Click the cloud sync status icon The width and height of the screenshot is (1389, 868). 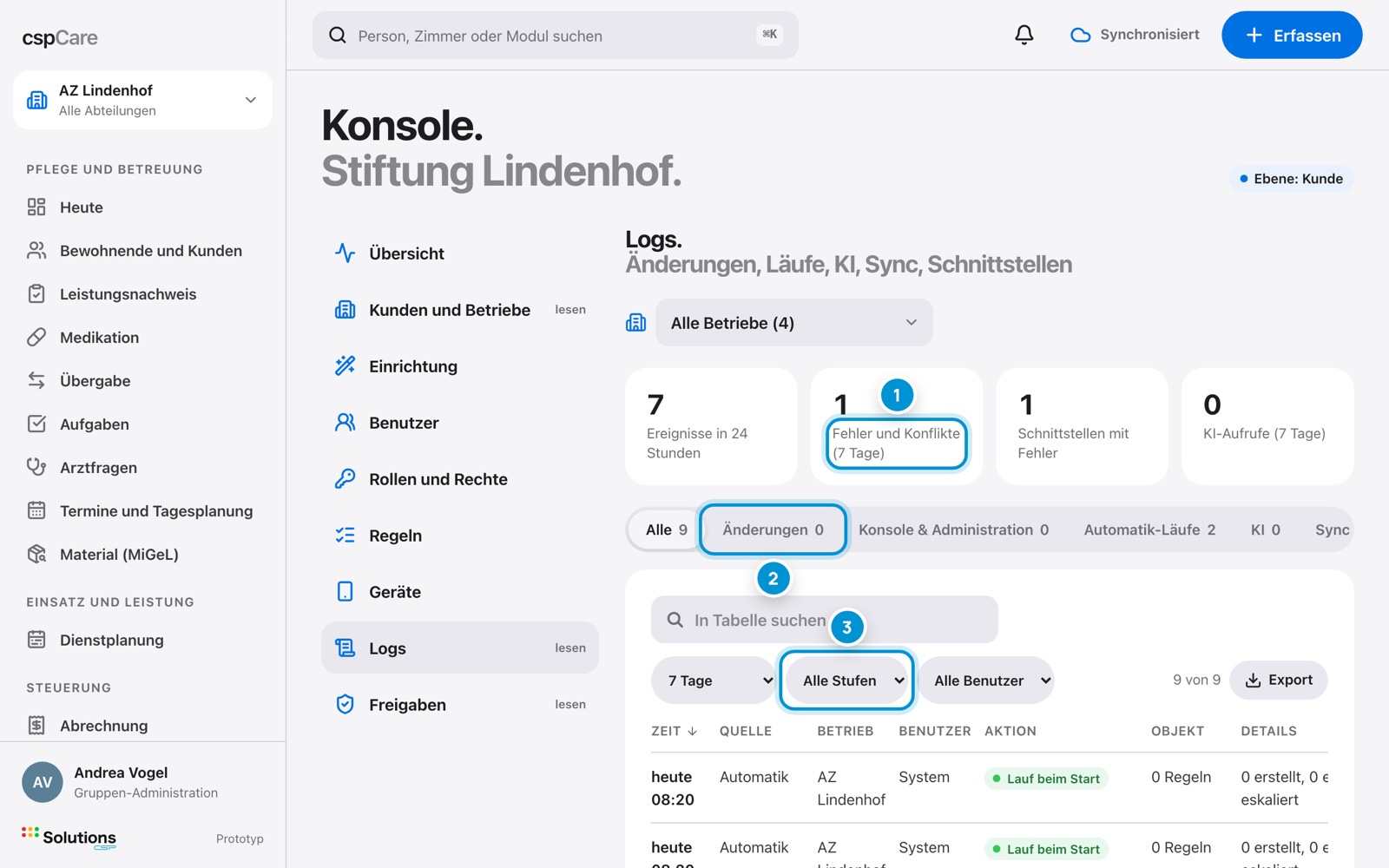(1080, 35)
